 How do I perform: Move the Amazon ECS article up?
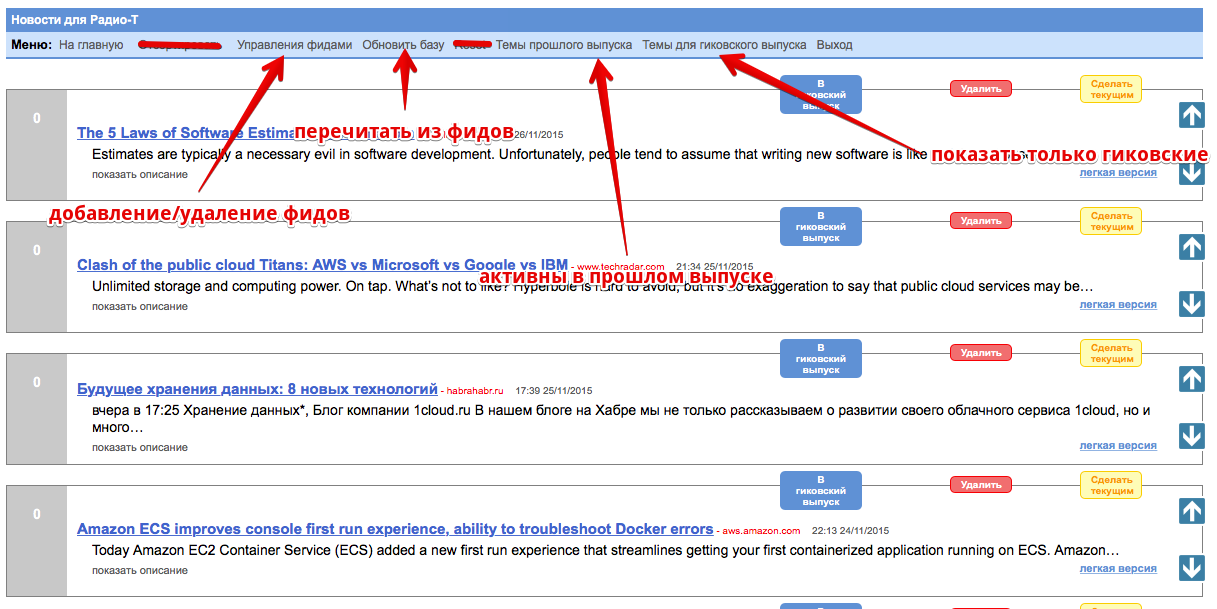[1191, 511]
